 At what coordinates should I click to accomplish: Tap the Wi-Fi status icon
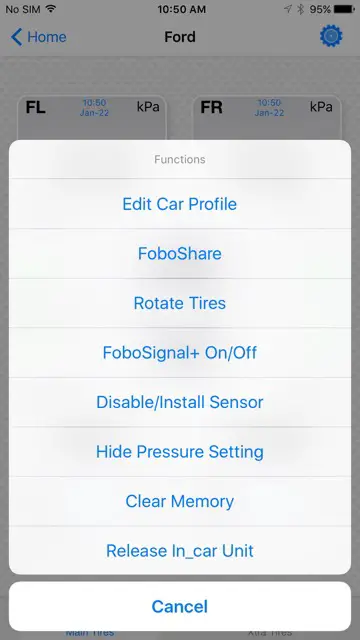(x=51, y=9)
